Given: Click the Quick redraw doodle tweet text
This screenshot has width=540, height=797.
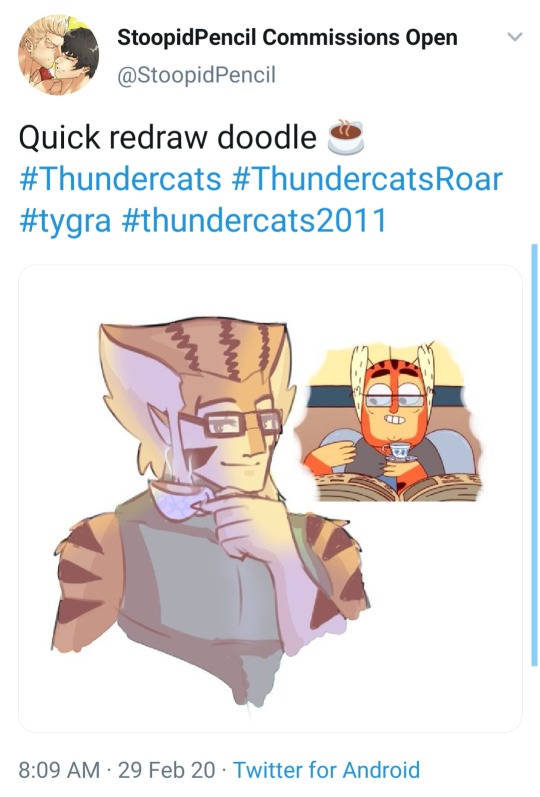Looking at the screenshot, I should point(168,137).
